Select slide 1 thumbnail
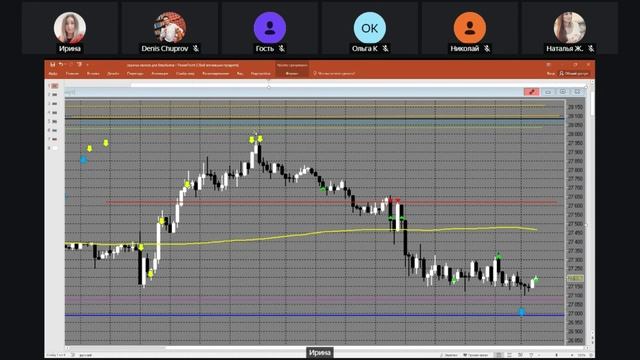Viewport: 640px width, 360px height. point(55,86)
